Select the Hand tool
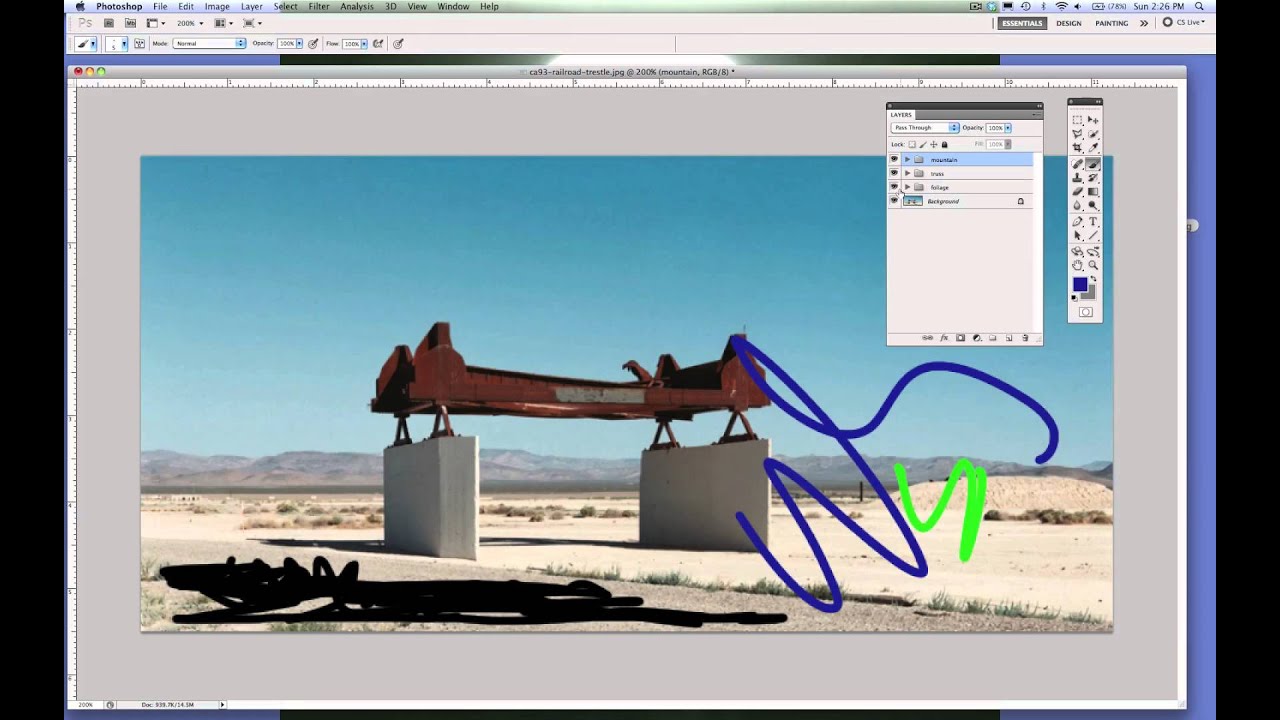The height and width of the screenshot is (720, 1280). pyautogui.click(x=1077, y=265)
